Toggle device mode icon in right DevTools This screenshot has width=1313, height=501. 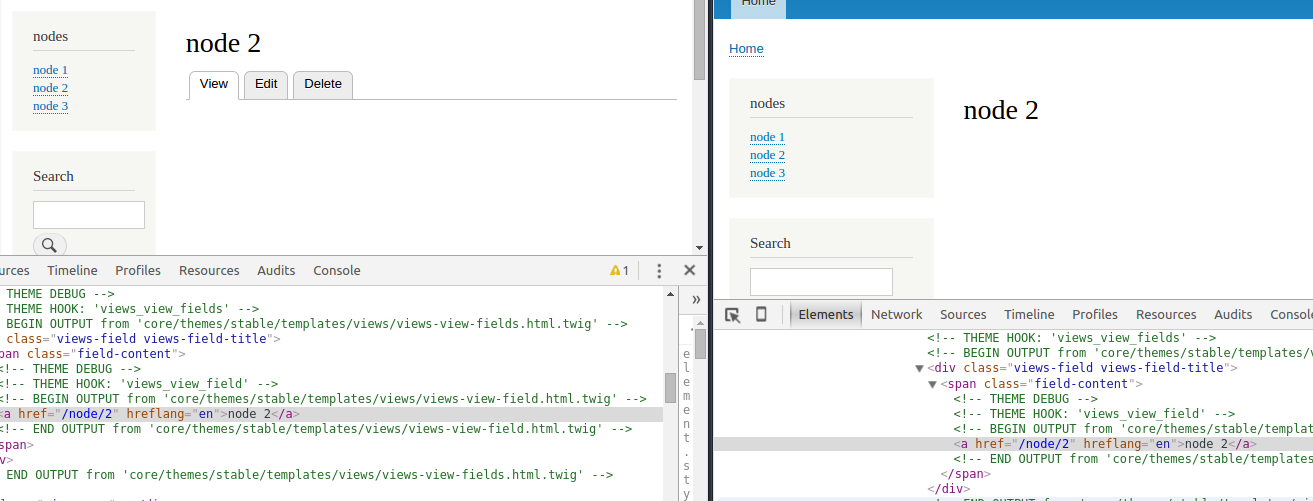[761, 315]
